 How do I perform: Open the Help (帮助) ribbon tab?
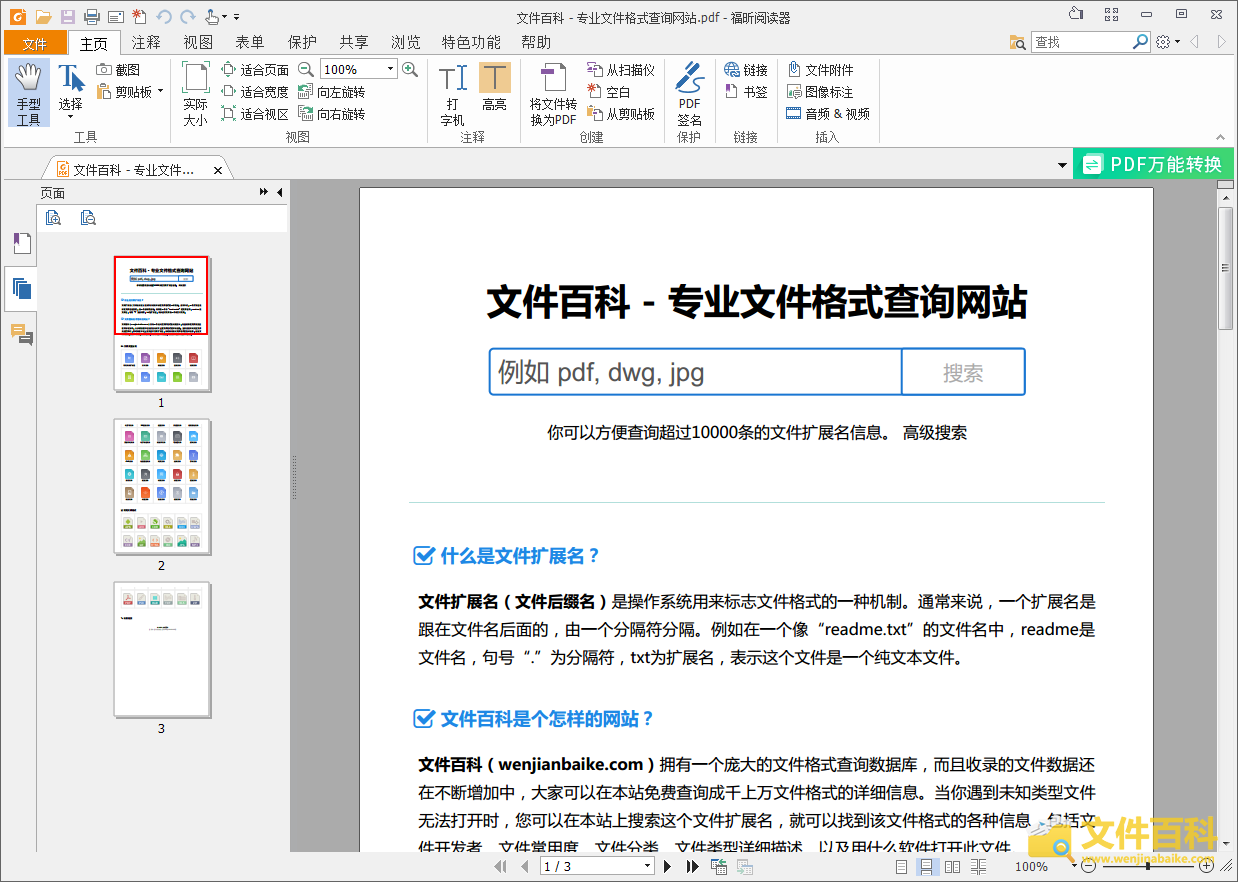point(536,42)
